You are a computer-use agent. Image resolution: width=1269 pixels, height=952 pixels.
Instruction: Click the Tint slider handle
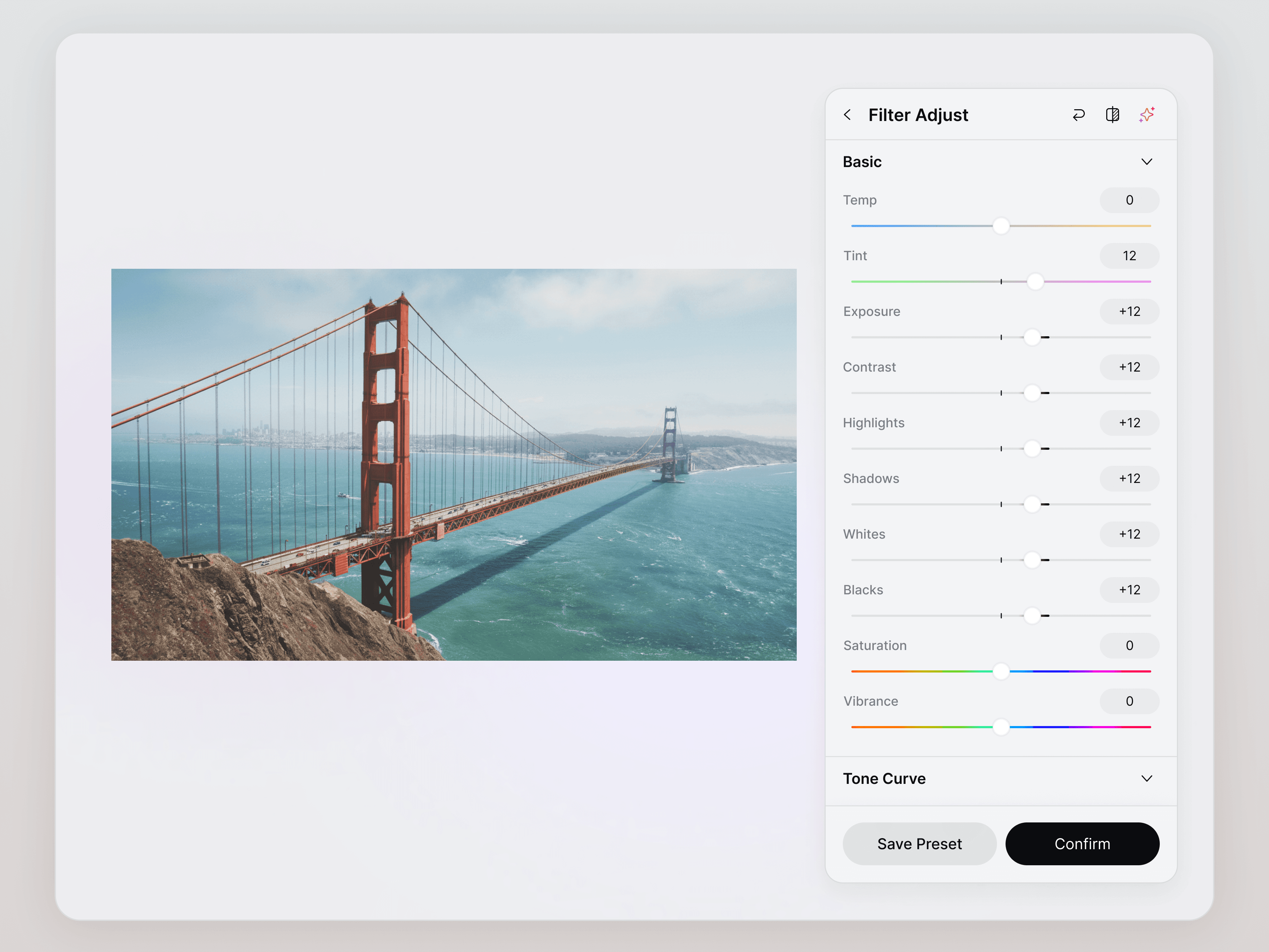click(x=1035, y=281)
